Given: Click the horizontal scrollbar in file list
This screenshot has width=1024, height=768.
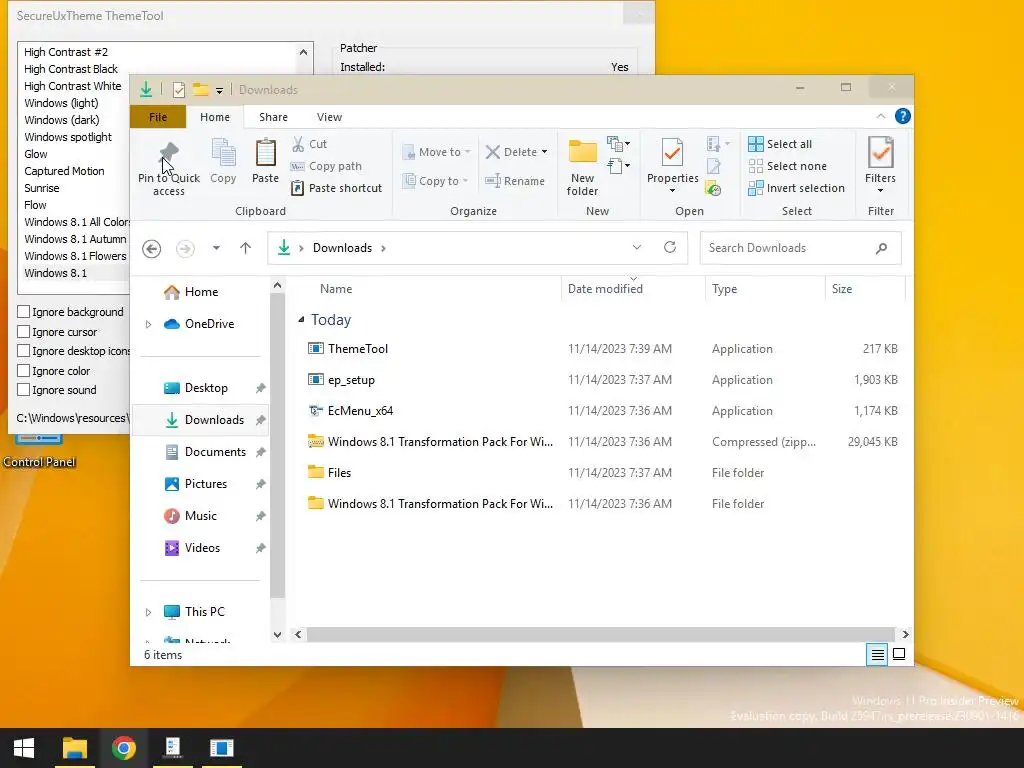Looking at the screenshot, I should 600,634.
